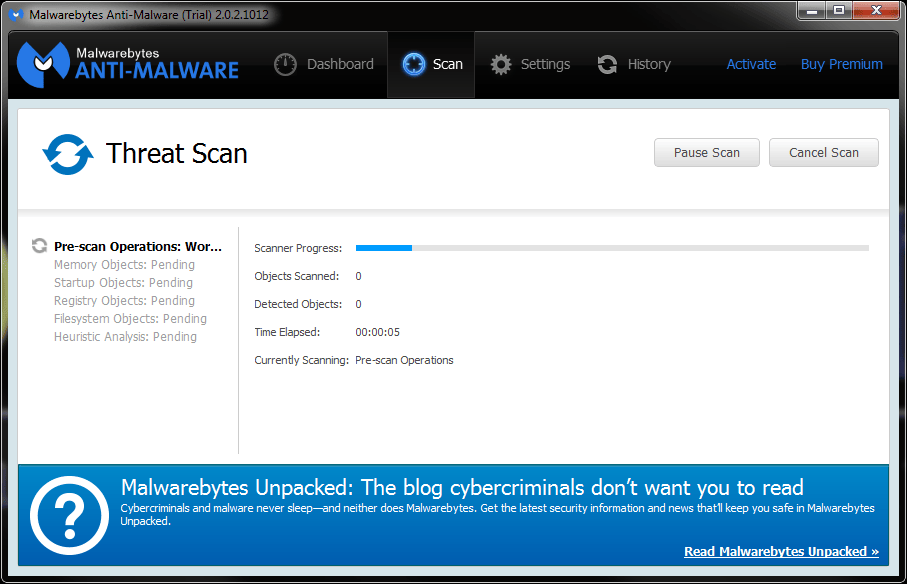Open the Dashboard tab
Screen dimensions: 907x584
coord(339,64)
